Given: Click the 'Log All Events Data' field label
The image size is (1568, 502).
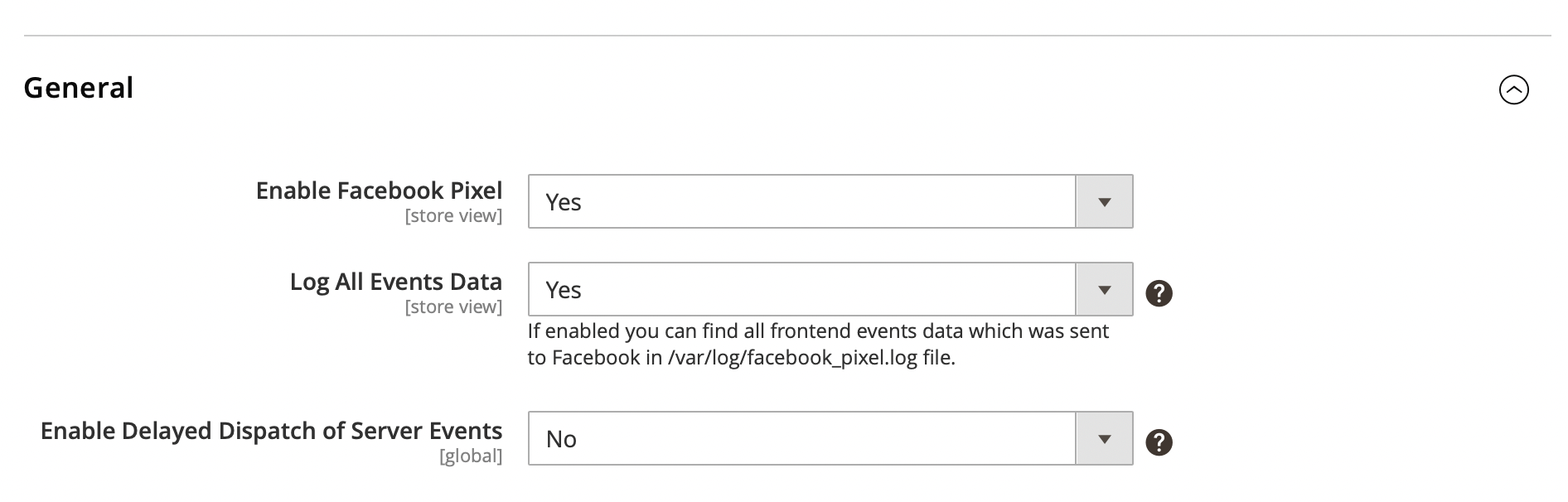Looking at the screenshot, I should (395, 282).
